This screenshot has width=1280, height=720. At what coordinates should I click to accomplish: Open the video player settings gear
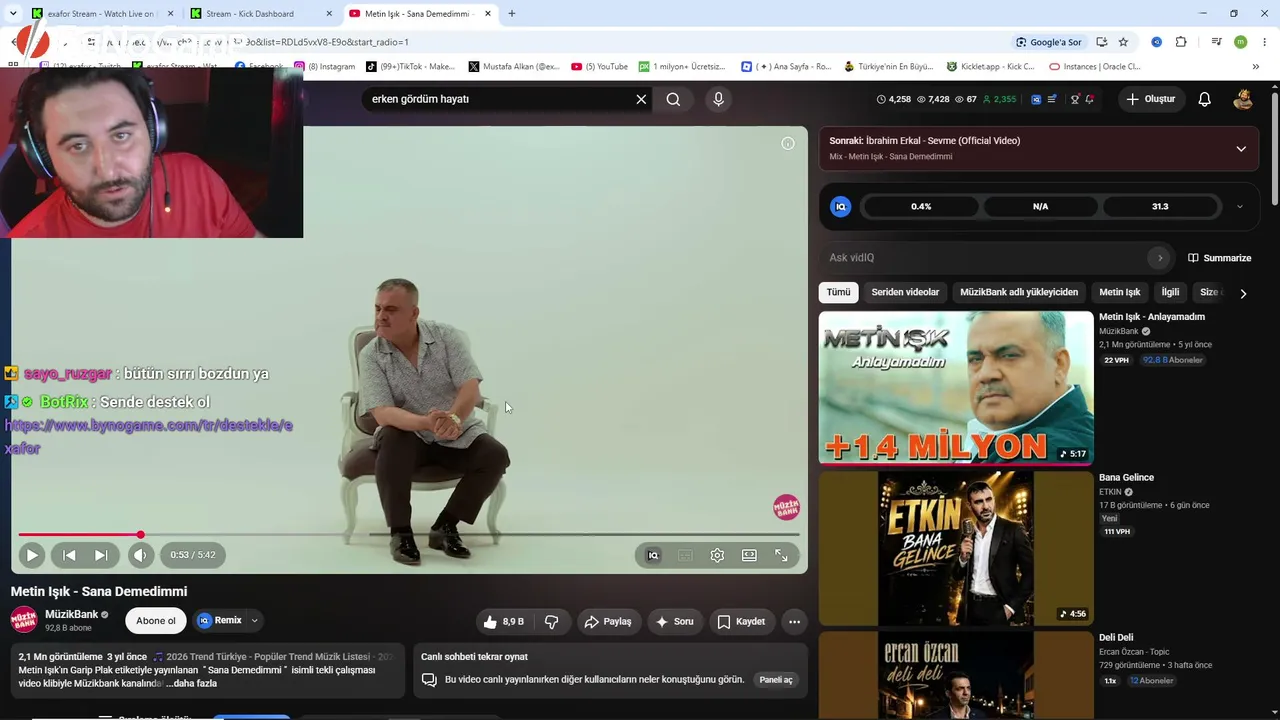pyautogui.click(x=717, y=555)
